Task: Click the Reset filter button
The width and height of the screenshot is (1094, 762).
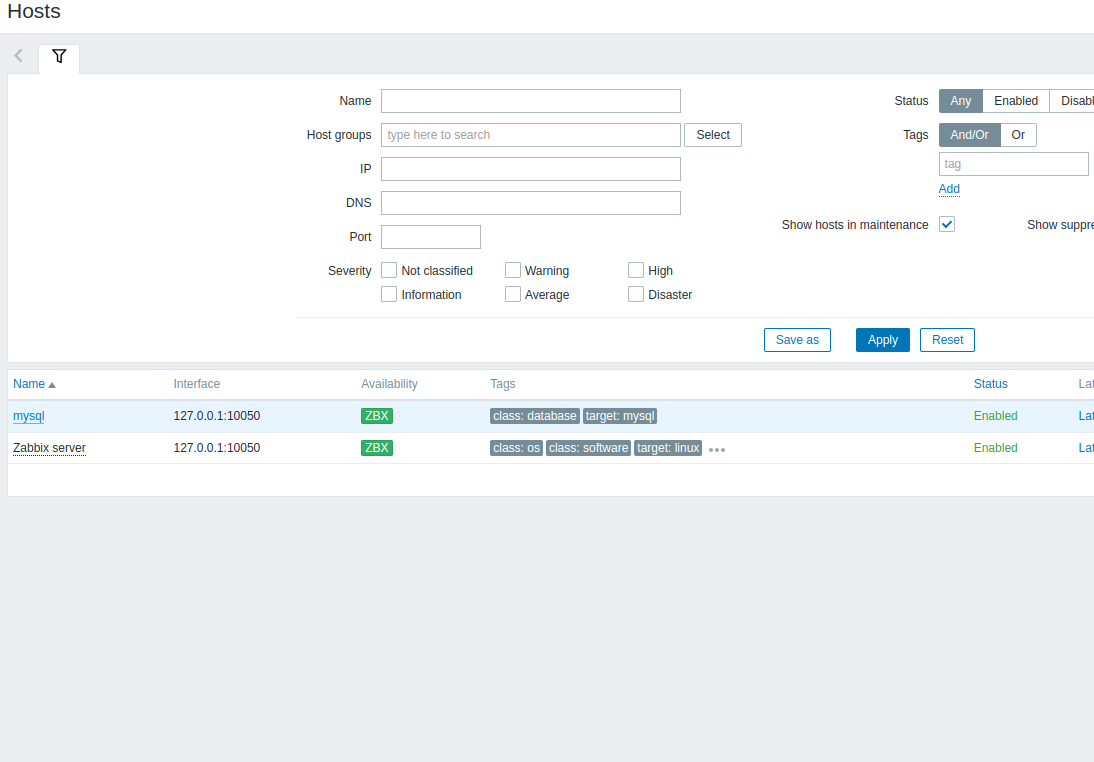Action: 947,340
